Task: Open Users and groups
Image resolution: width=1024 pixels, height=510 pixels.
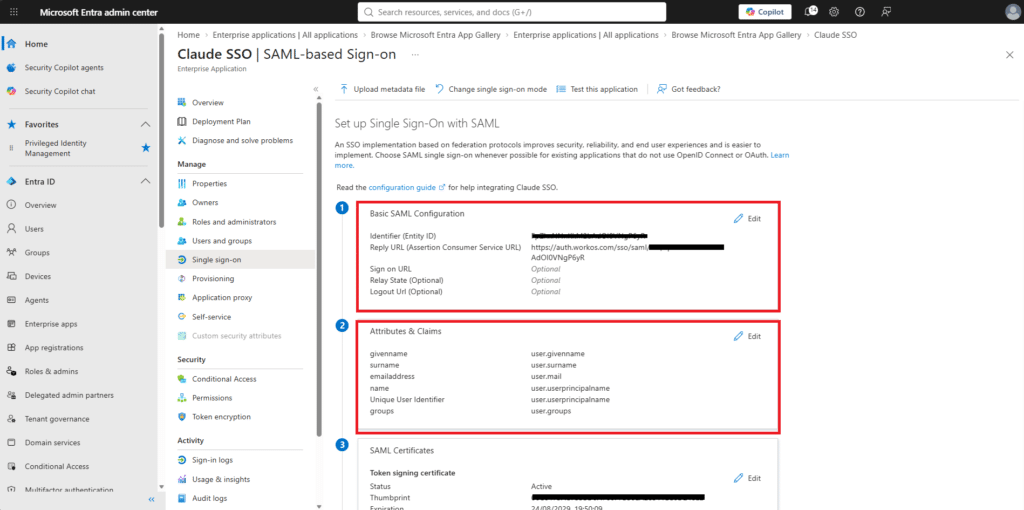Action: coord(222,241)
